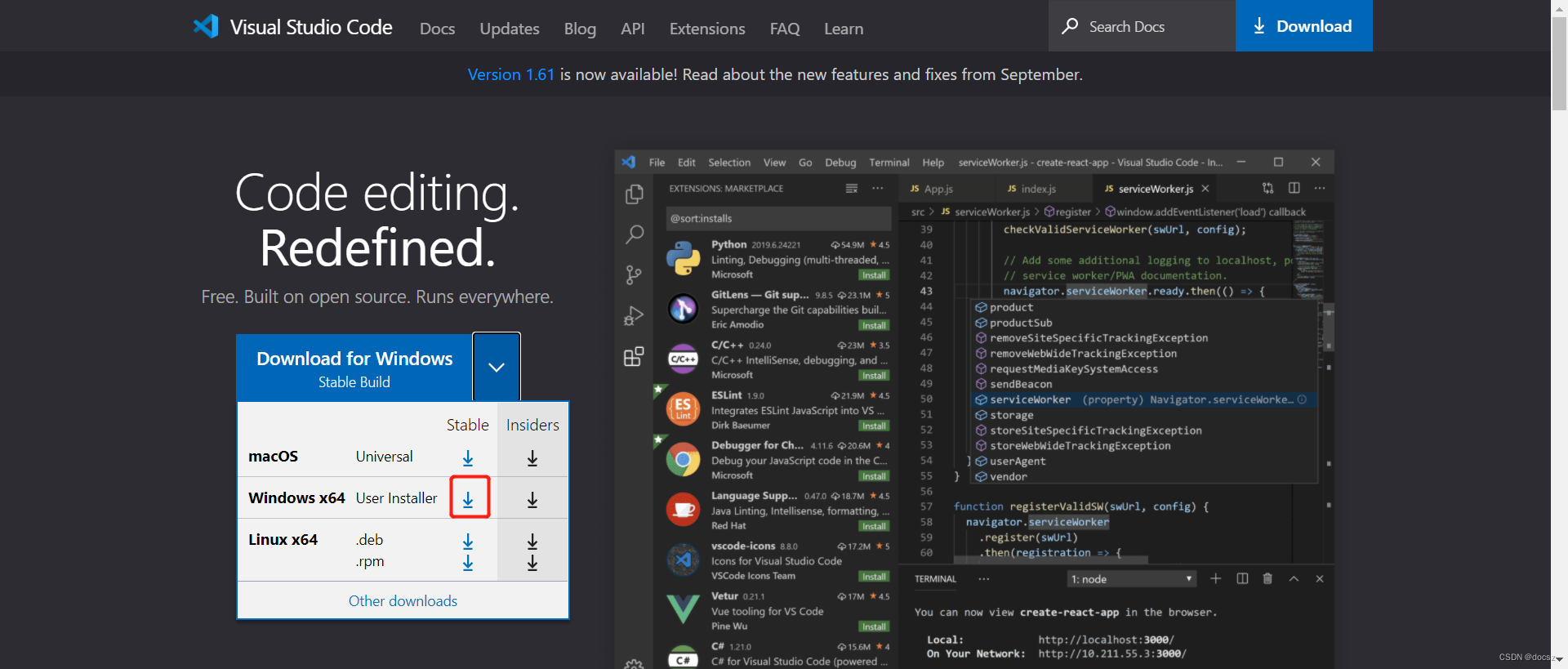Open the Other downloads link
This screenshot has width=1568, height=669.
(x=403, y=601)
